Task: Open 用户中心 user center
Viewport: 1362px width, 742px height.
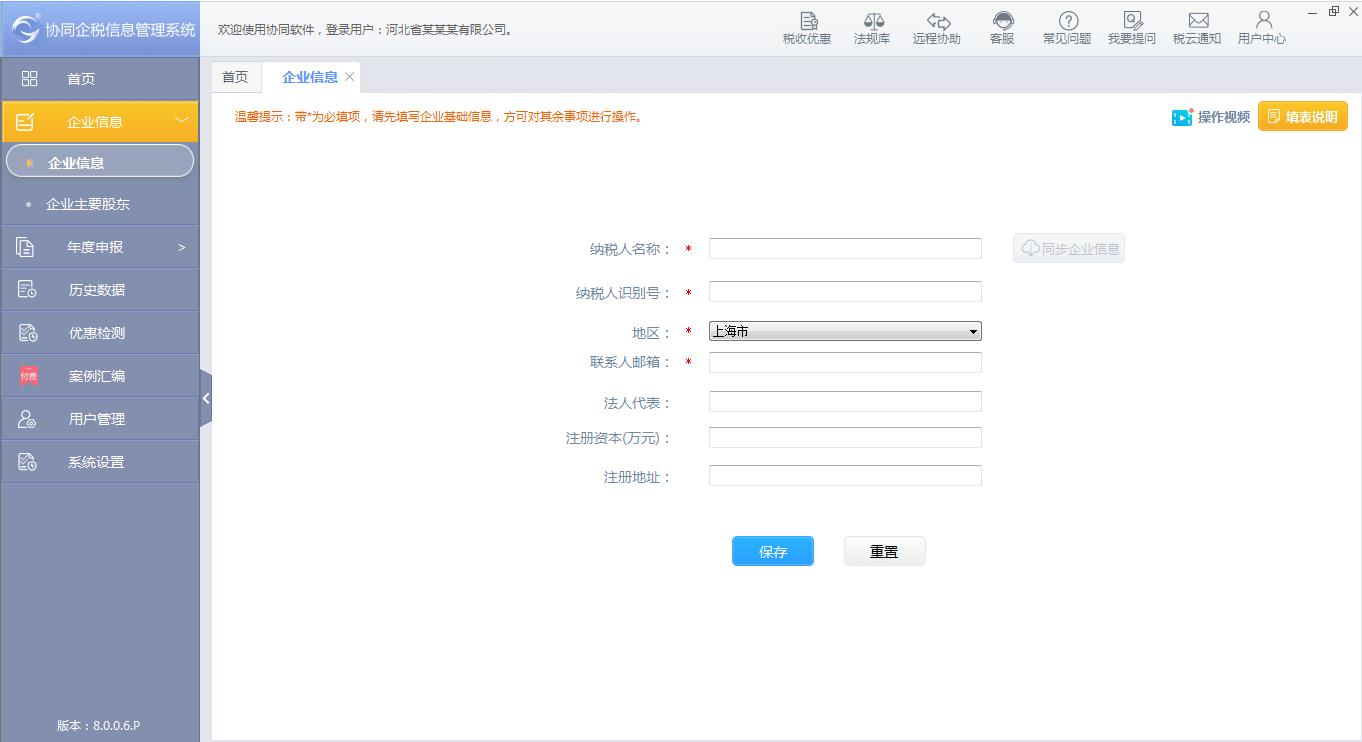Action: point(1262,28)
